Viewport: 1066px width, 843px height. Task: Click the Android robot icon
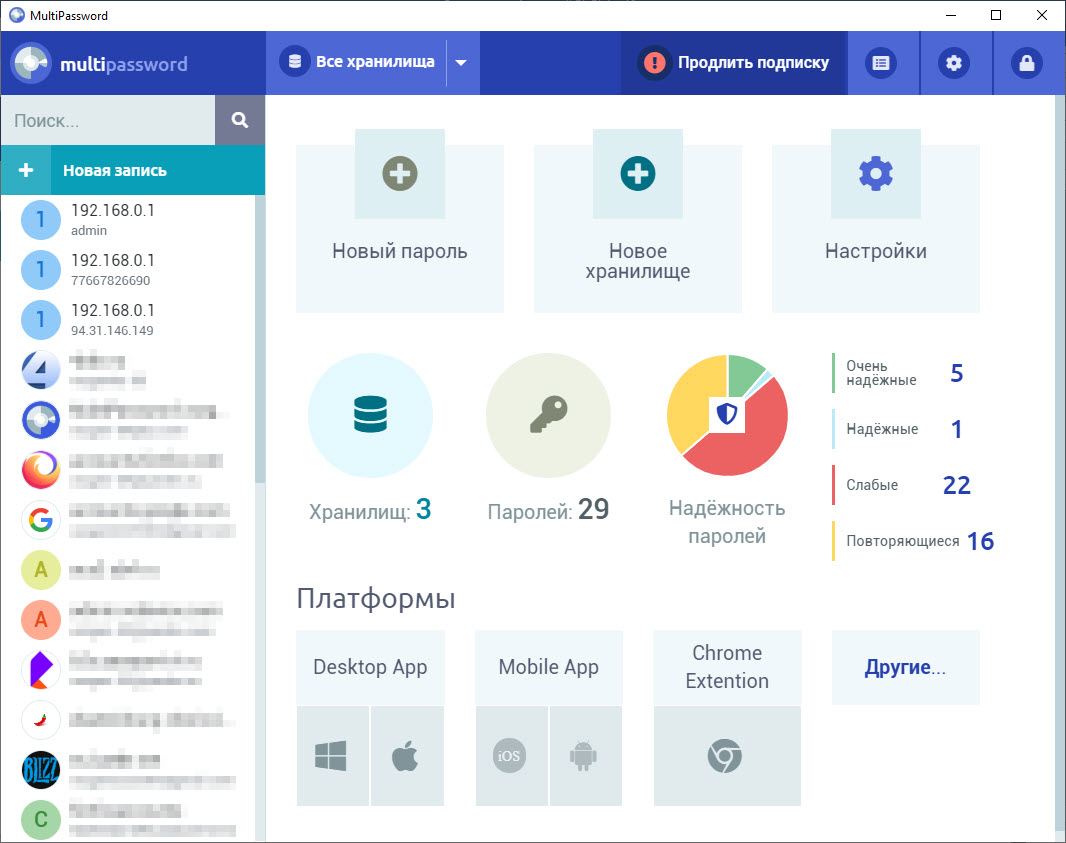pos(585,756)
